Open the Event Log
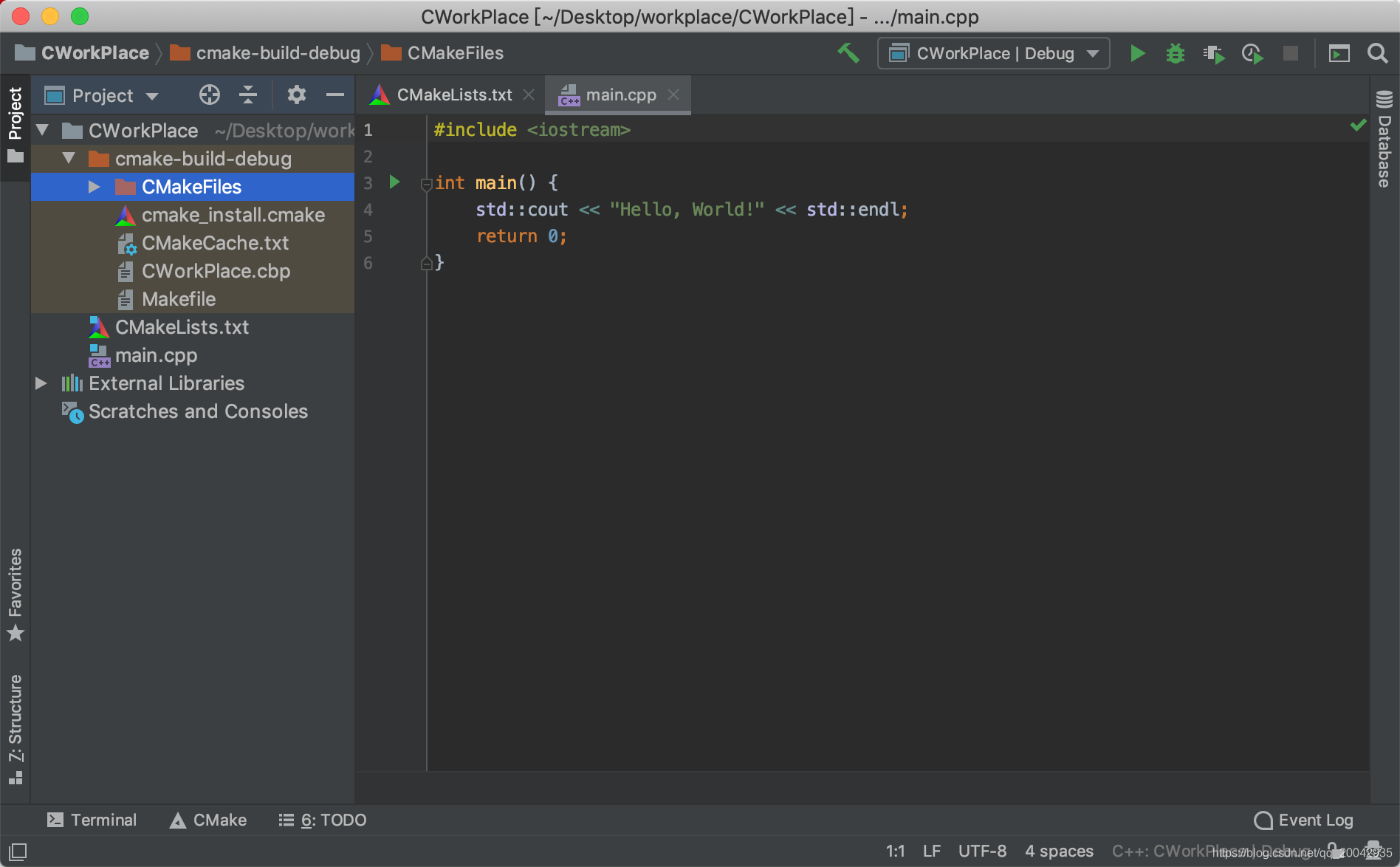1400x867 pixels. click(x=1303, y=820)
